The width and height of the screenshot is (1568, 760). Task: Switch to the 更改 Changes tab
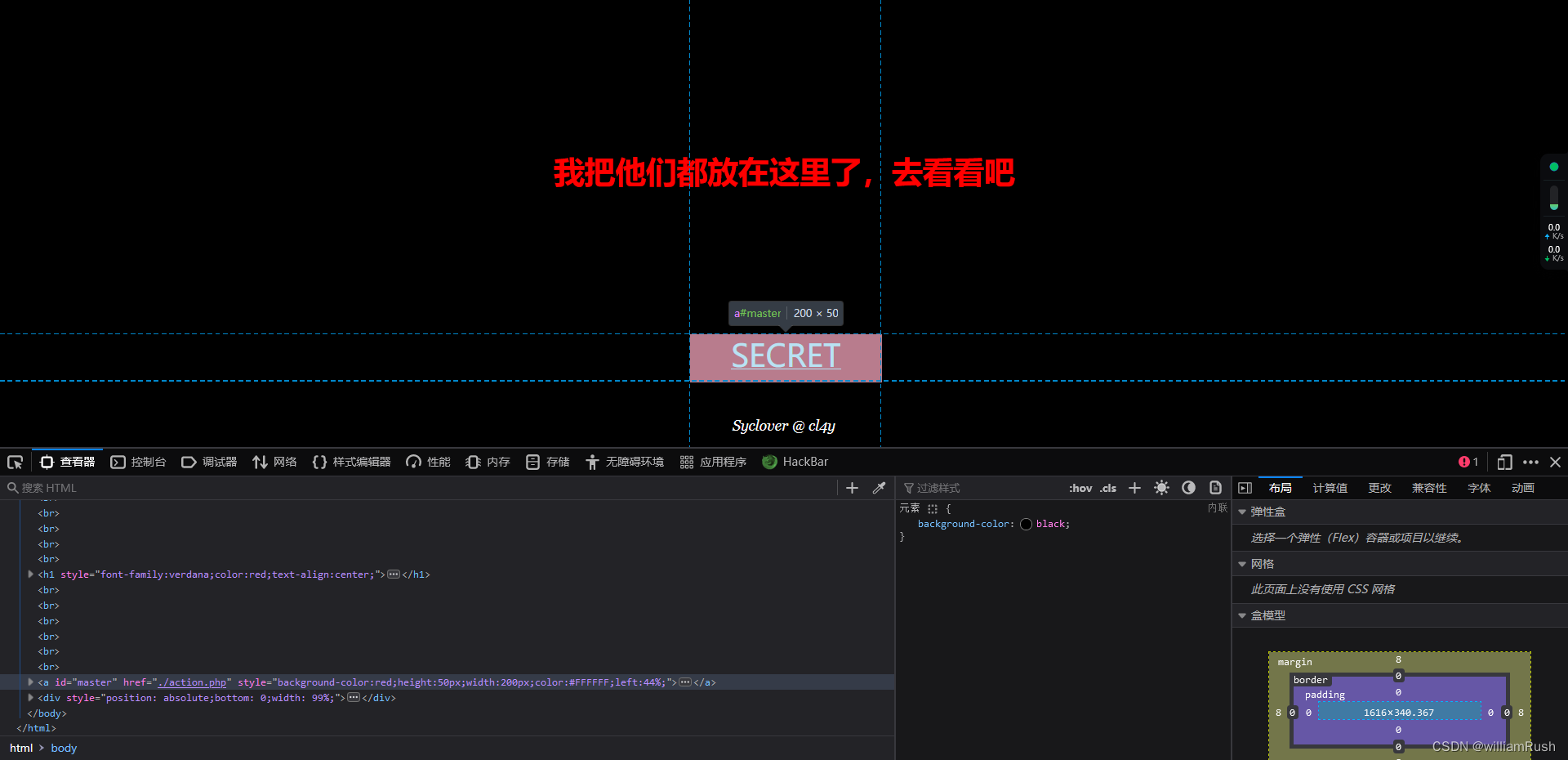[x=1380, y=488]
